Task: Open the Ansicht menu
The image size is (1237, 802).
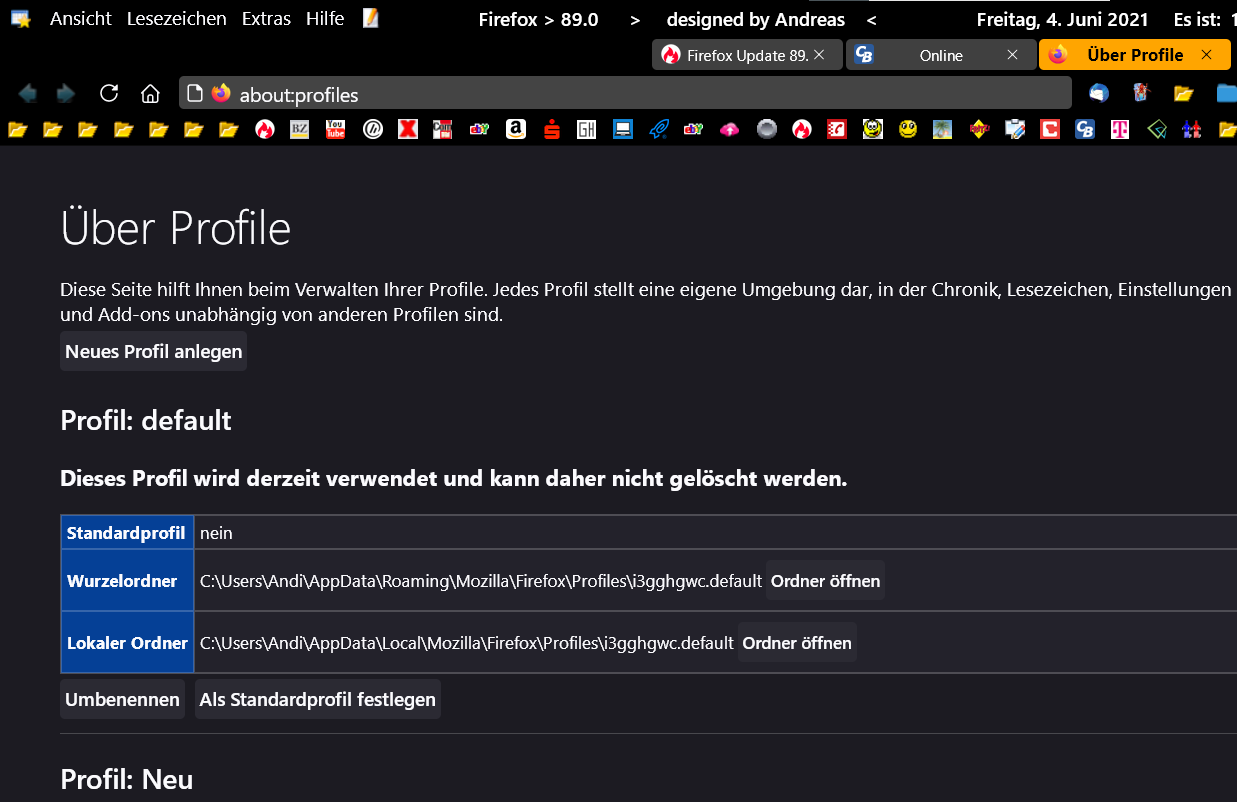Action: click(81, 19)
